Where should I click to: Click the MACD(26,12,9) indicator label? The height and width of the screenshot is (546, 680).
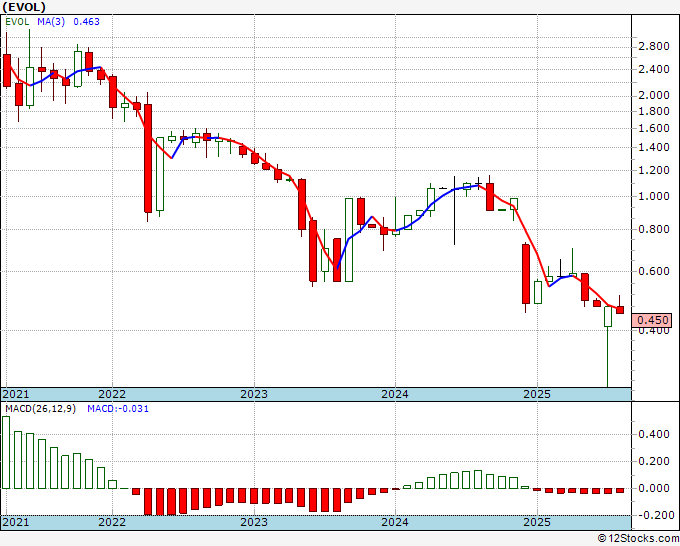(x=40, y=409)
